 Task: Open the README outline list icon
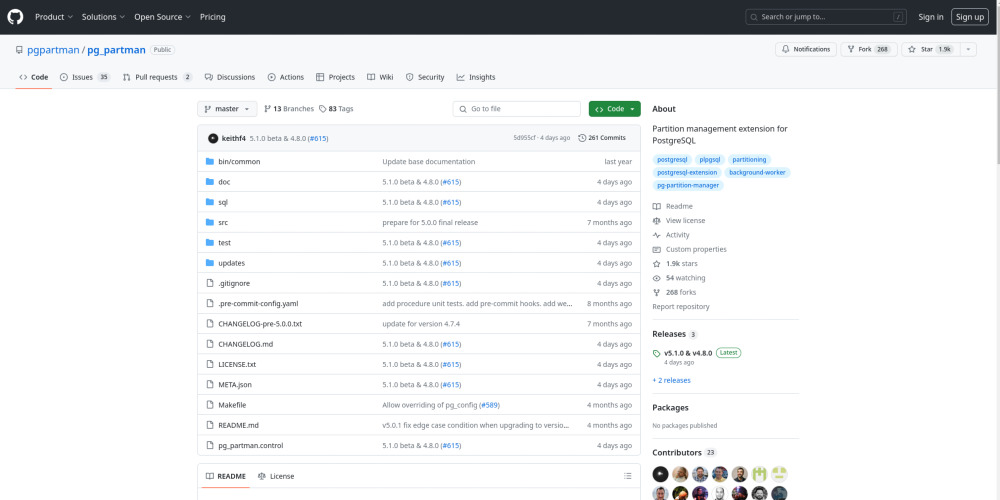[x=628, y=476]
